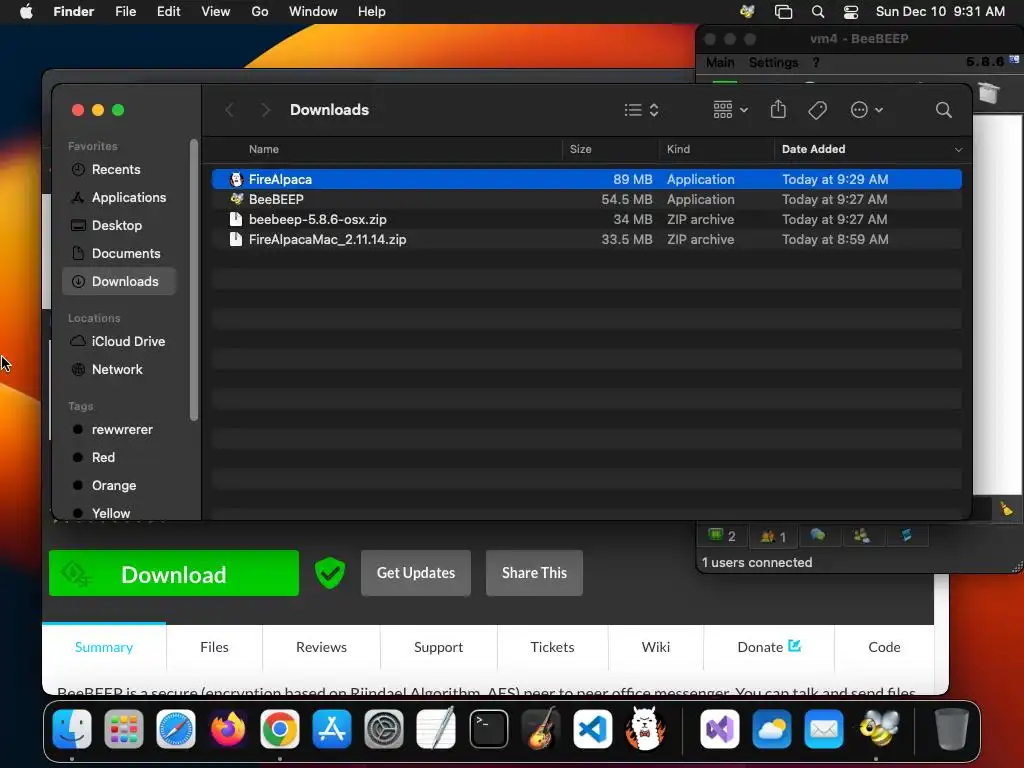Screen dimensions: 1024x768
Task: Select FireAlpacaMac_2.11.14.zip file
Action: pos(586,240)
